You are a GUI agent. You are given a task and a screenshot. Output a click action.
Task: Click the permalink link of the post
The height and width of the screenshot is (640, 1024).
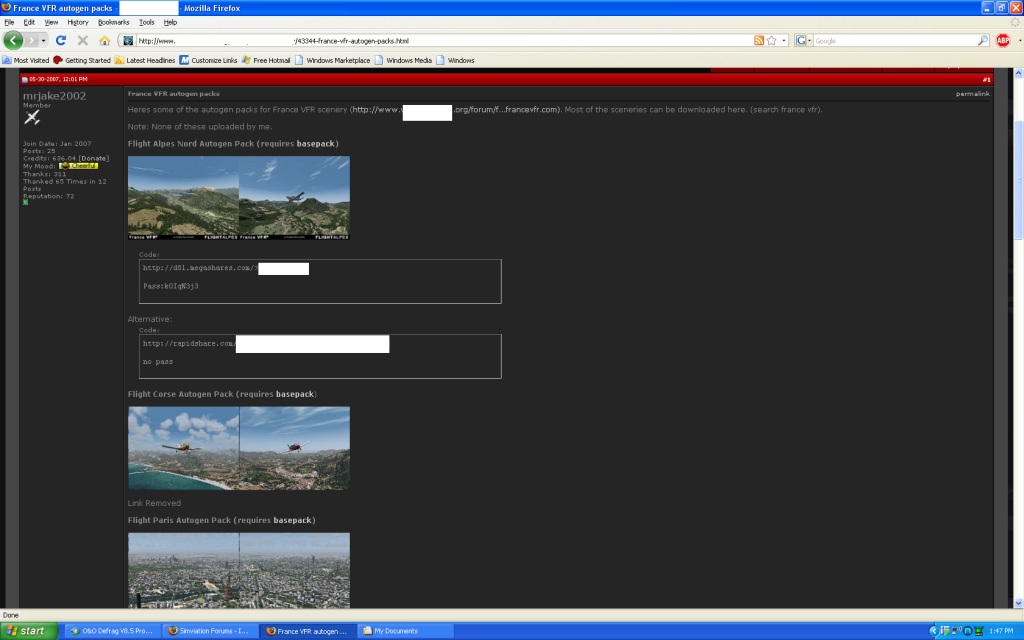tap(972, 93)
